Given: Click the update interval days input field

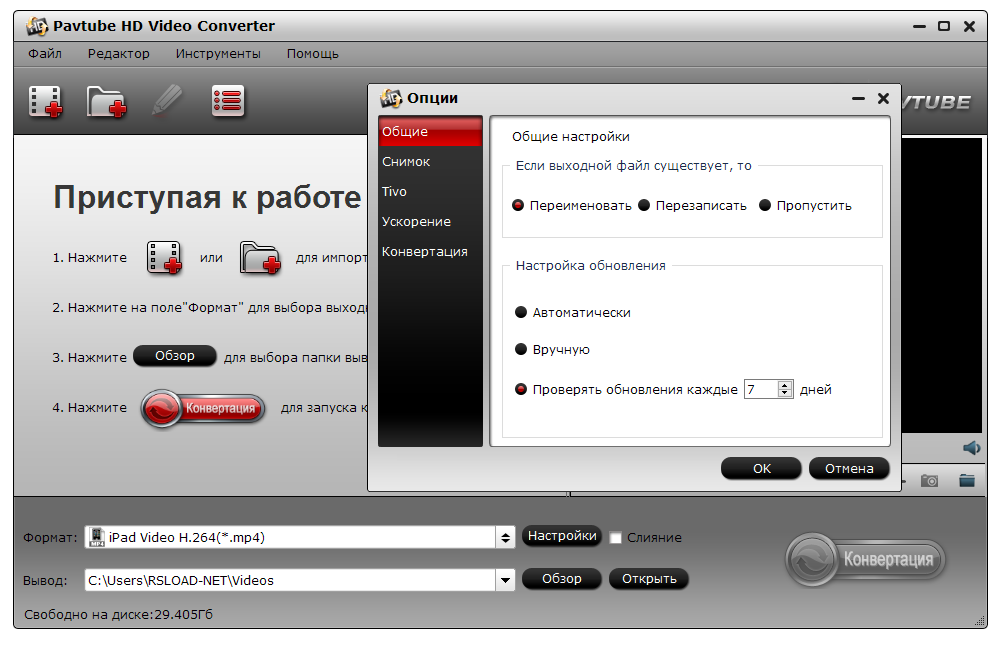Looking at the screenshot, I should (761, 389).
